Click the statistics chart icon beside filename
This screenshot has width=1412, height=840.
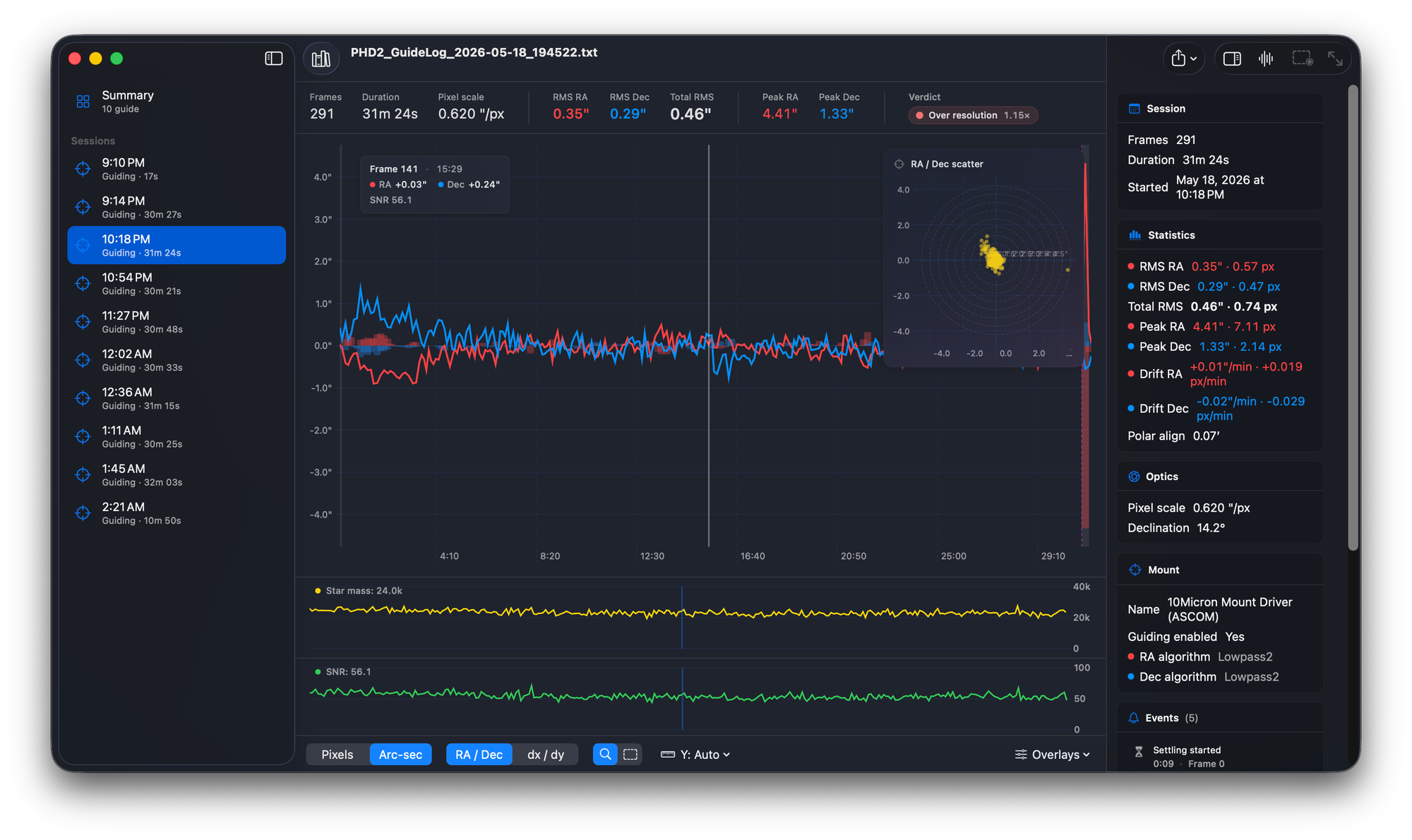(x=321, y=59)
